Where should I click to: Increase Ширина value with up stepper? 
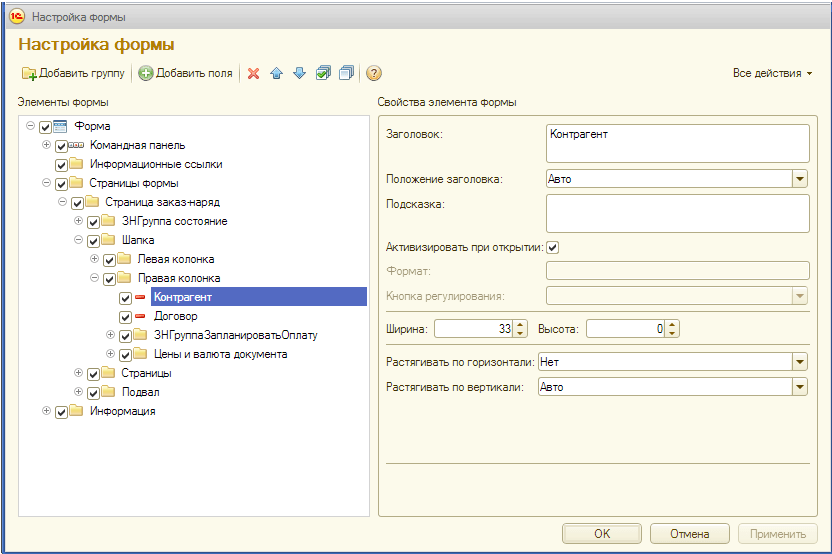(520, 325)
